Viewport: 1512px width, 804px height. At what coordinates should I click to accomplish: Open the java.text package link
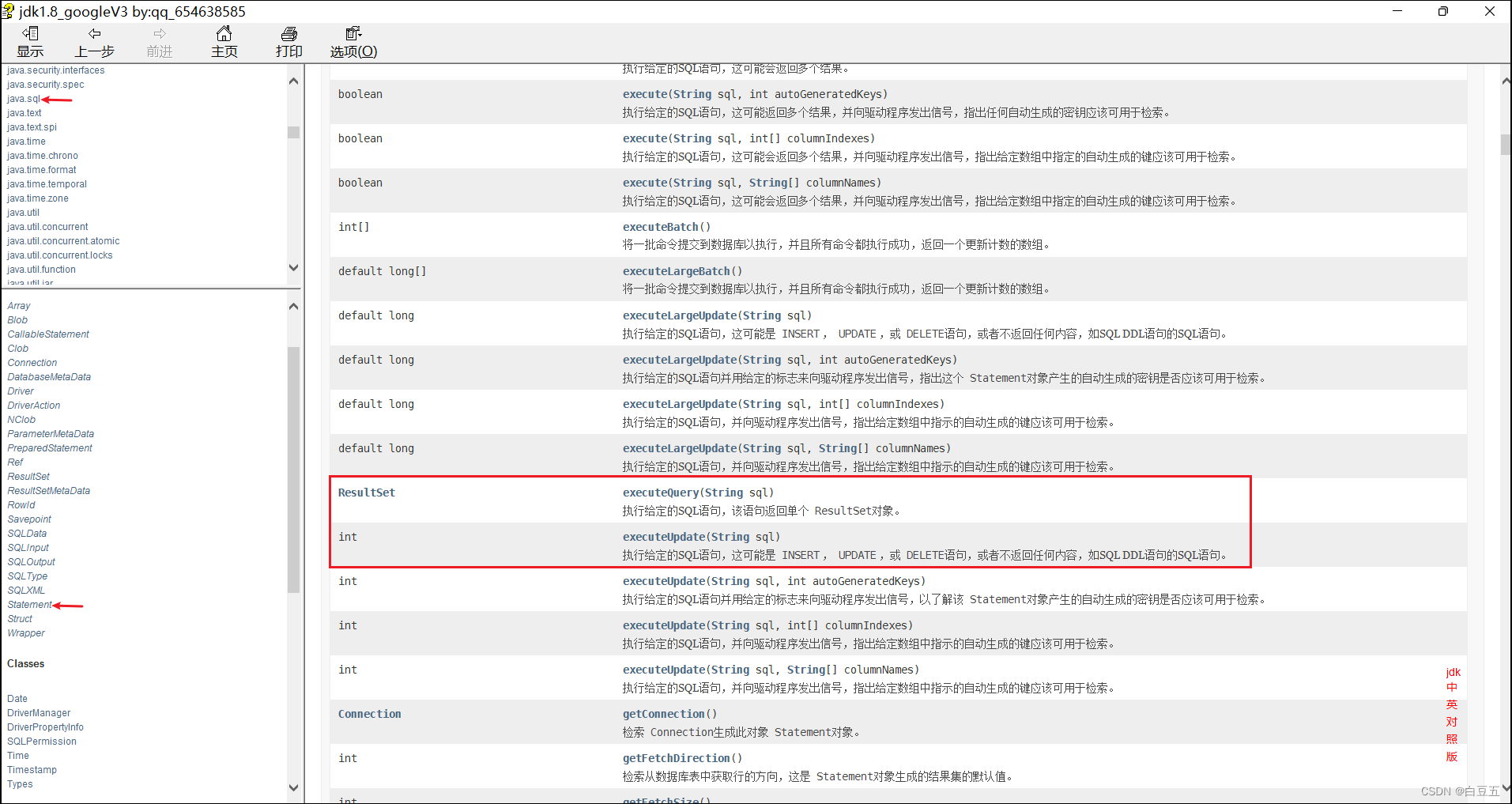pyautogui.click(x=24, y=113)
